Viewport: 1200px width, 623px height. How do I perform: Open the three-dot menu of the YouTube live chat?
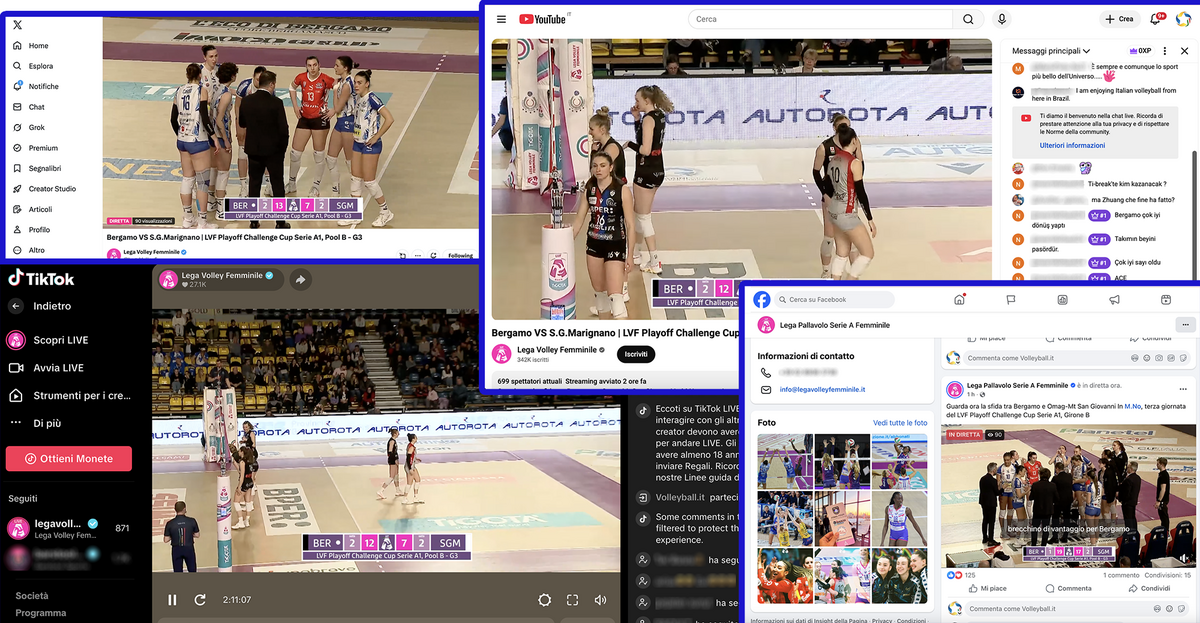pyautogui.click(x=1165, y=50)
